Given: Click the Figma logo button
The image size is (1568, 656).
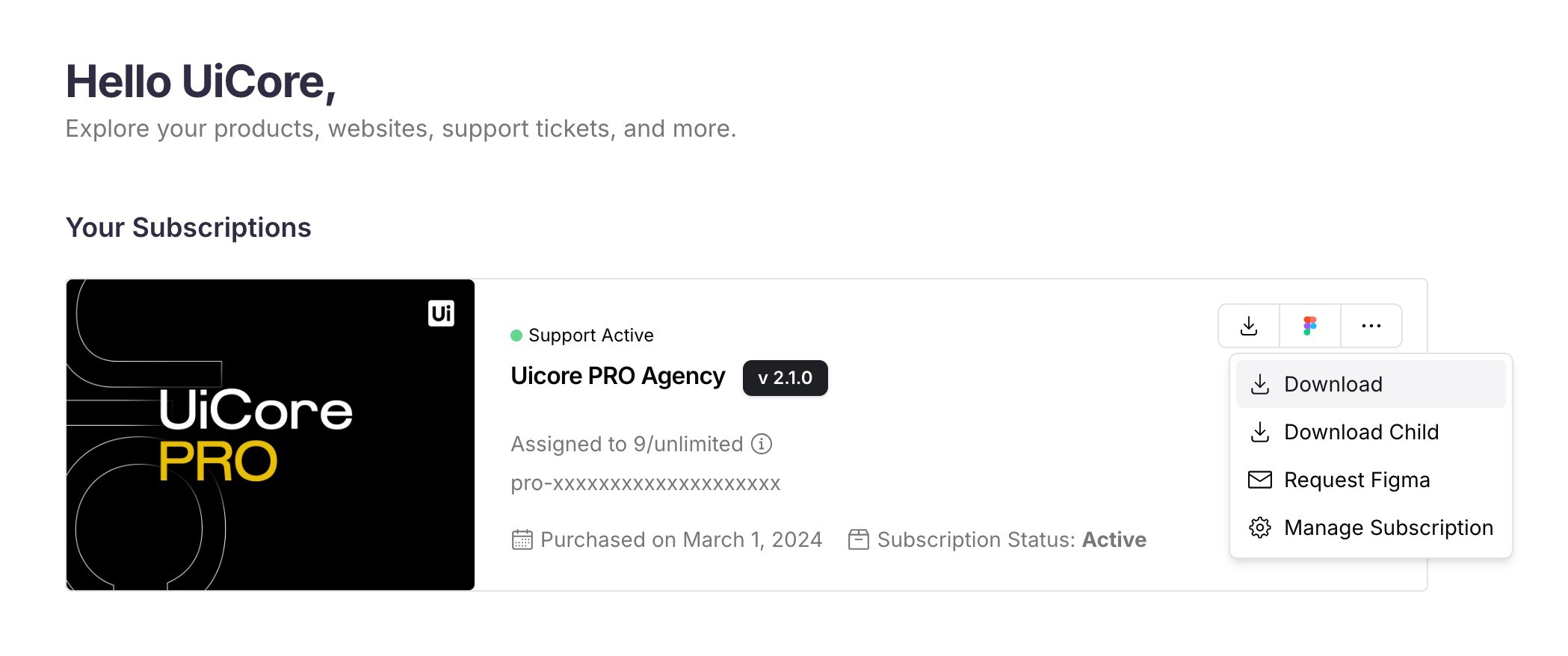Looking at the screenshot, I should click(1310, 326).
